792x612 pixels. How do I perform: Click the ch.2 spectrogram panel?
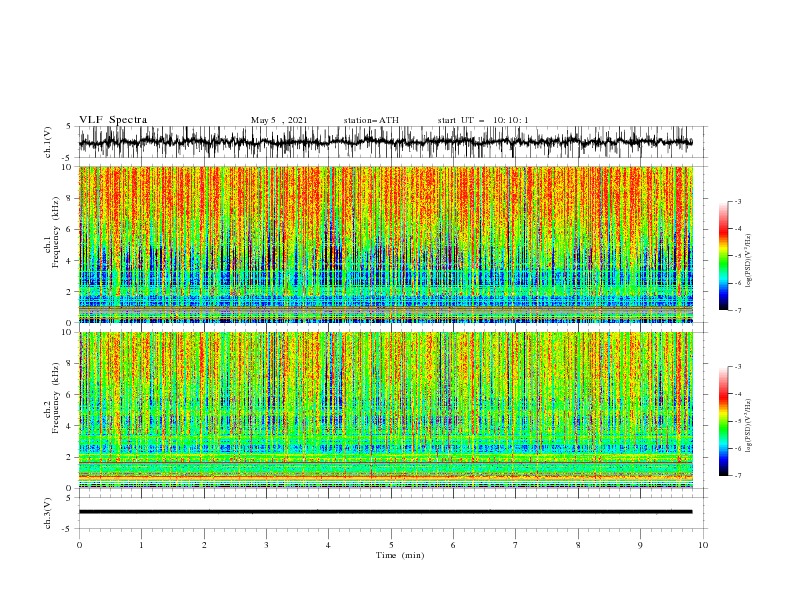pos(385,410)
